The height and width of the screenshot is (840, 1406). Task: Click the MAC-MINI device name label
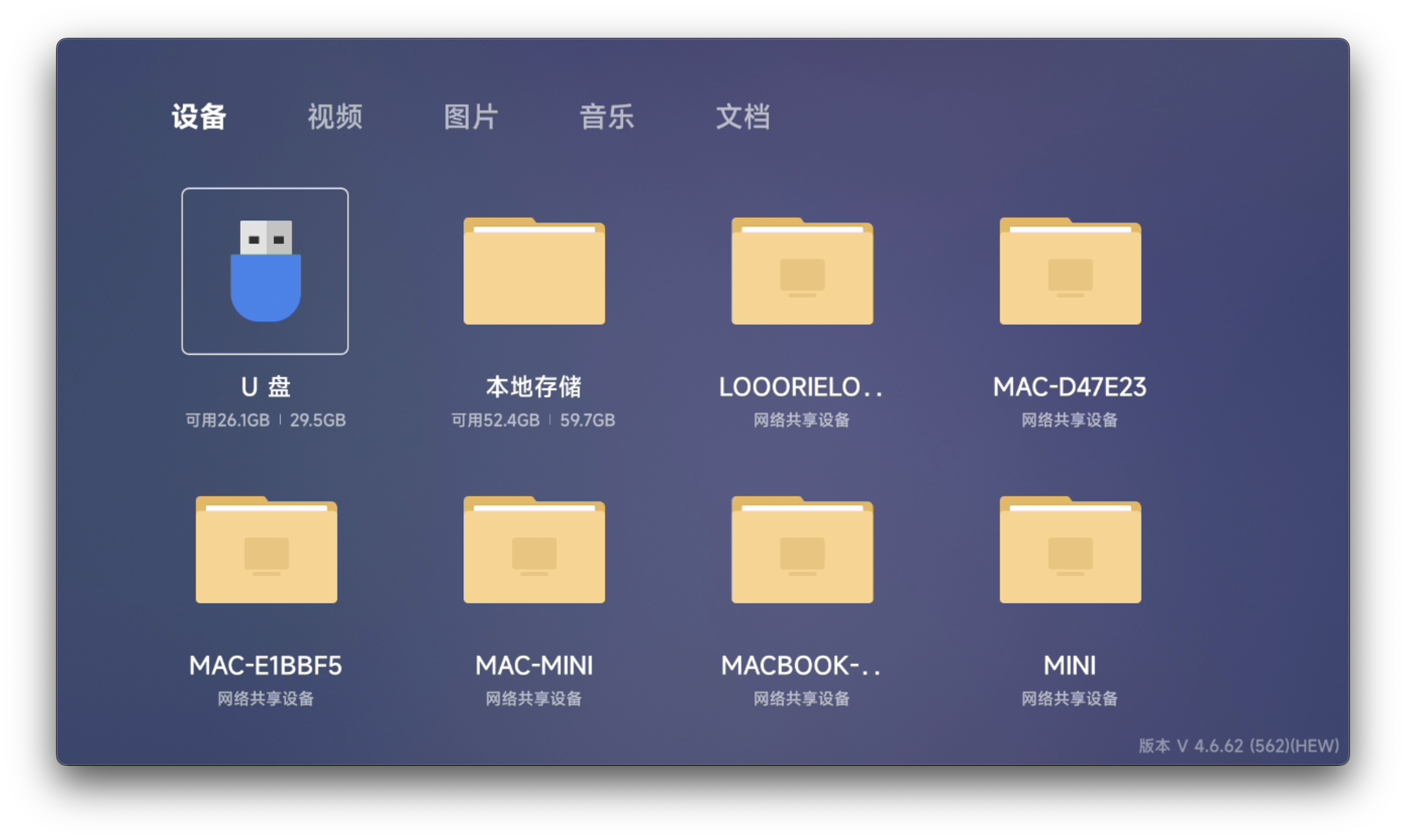pos(533,666)
